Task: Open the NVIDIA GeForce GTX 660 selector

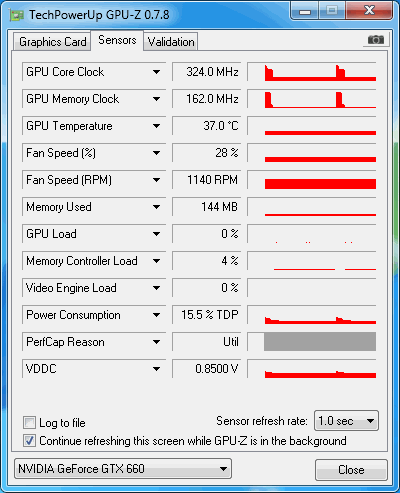Action: tap(123, 469)
